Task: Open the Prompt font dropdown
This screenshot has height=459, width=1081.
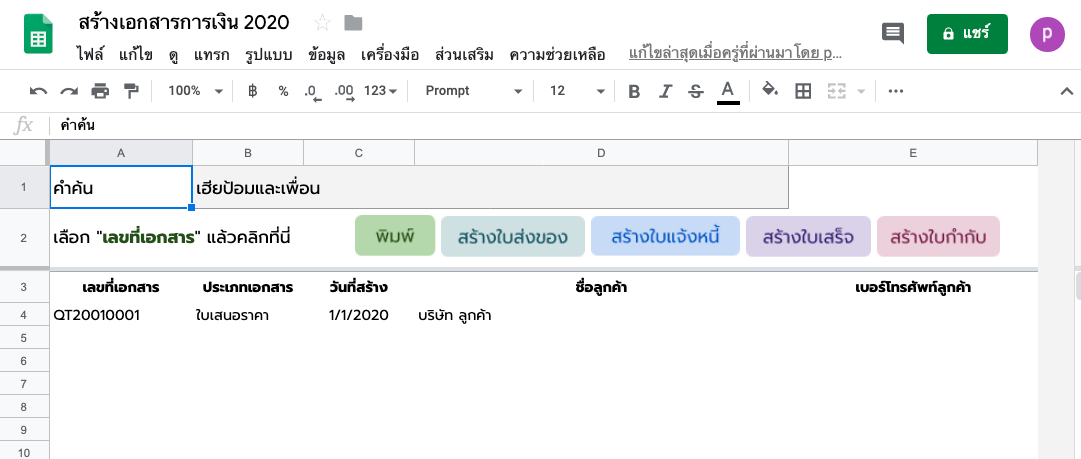Action: coord(474,91)
